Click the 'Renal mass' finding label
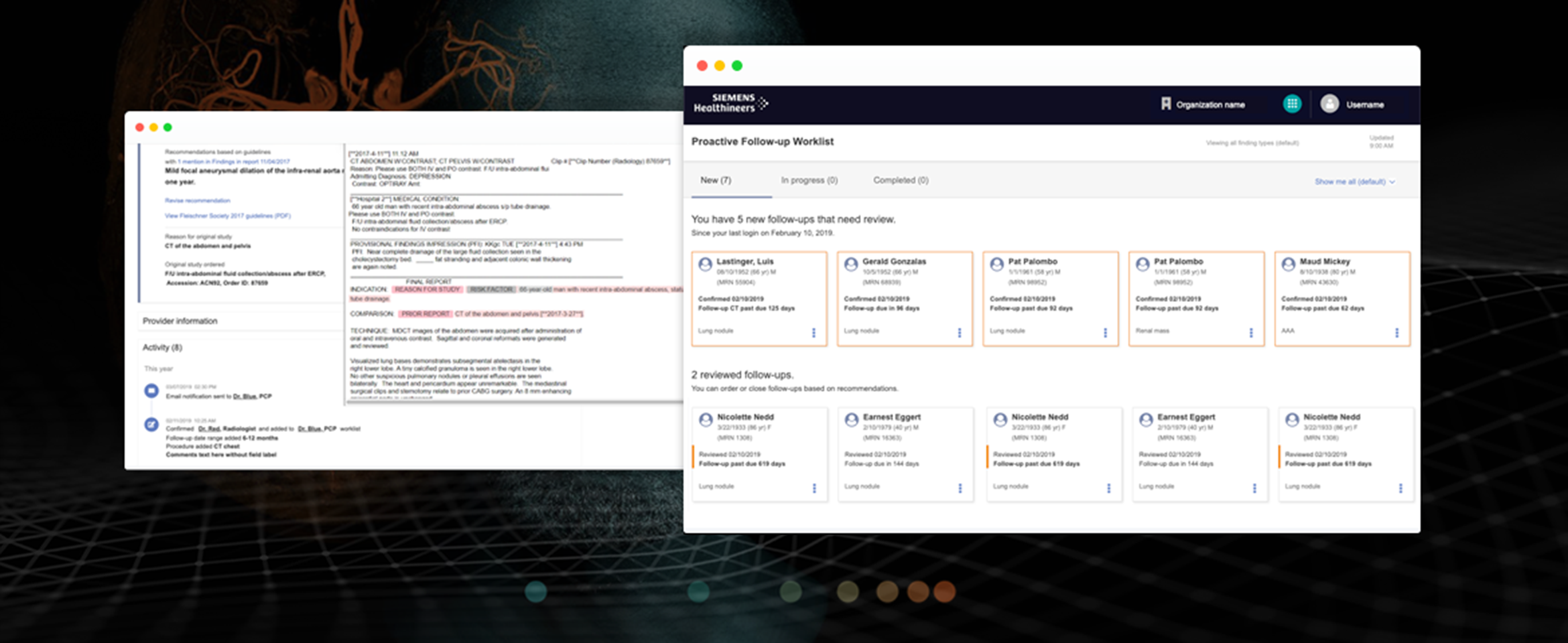The image size is (1568, 643). (x=1152, y=331)
